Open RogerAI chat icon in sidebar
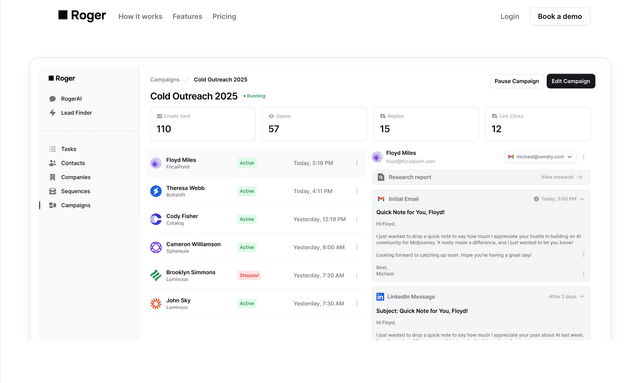The image size is (640, 383). (x=52, y=99)
